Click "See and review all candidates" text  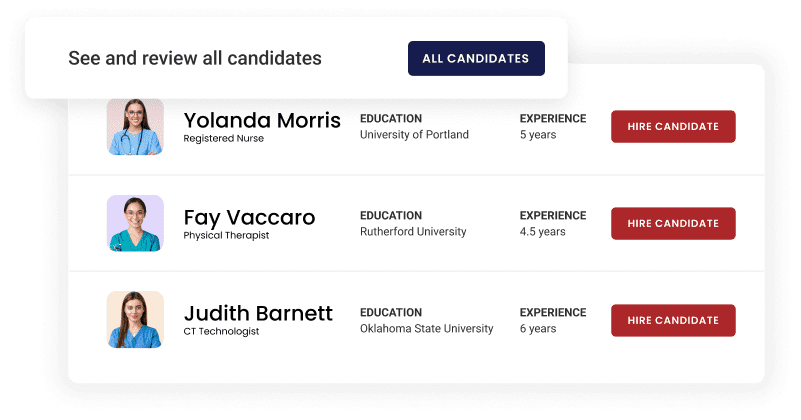[195, 58]
